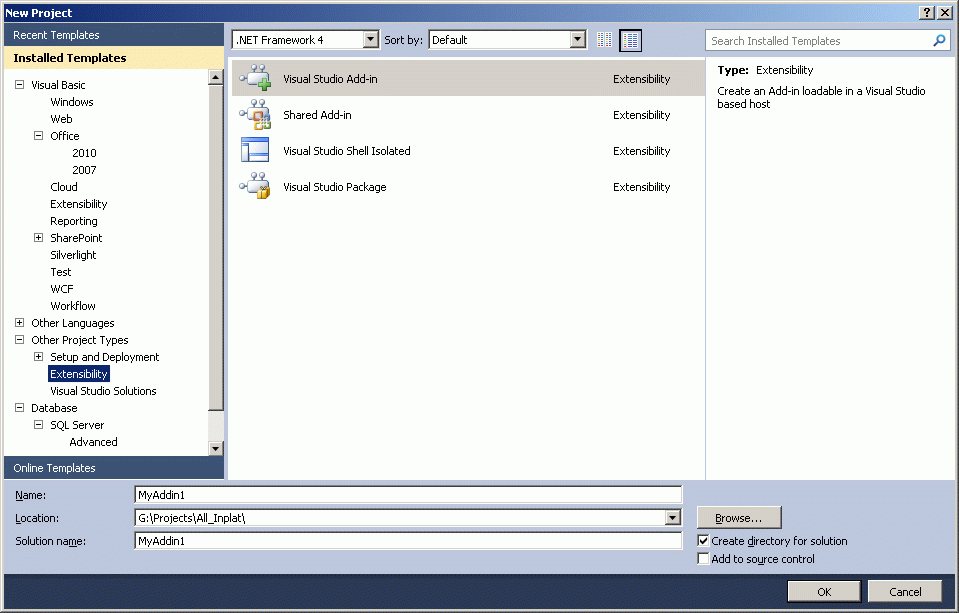The height and width of the screenshot is (613, 959).
Task: Click the Name input field
Action: coord(408,495)
